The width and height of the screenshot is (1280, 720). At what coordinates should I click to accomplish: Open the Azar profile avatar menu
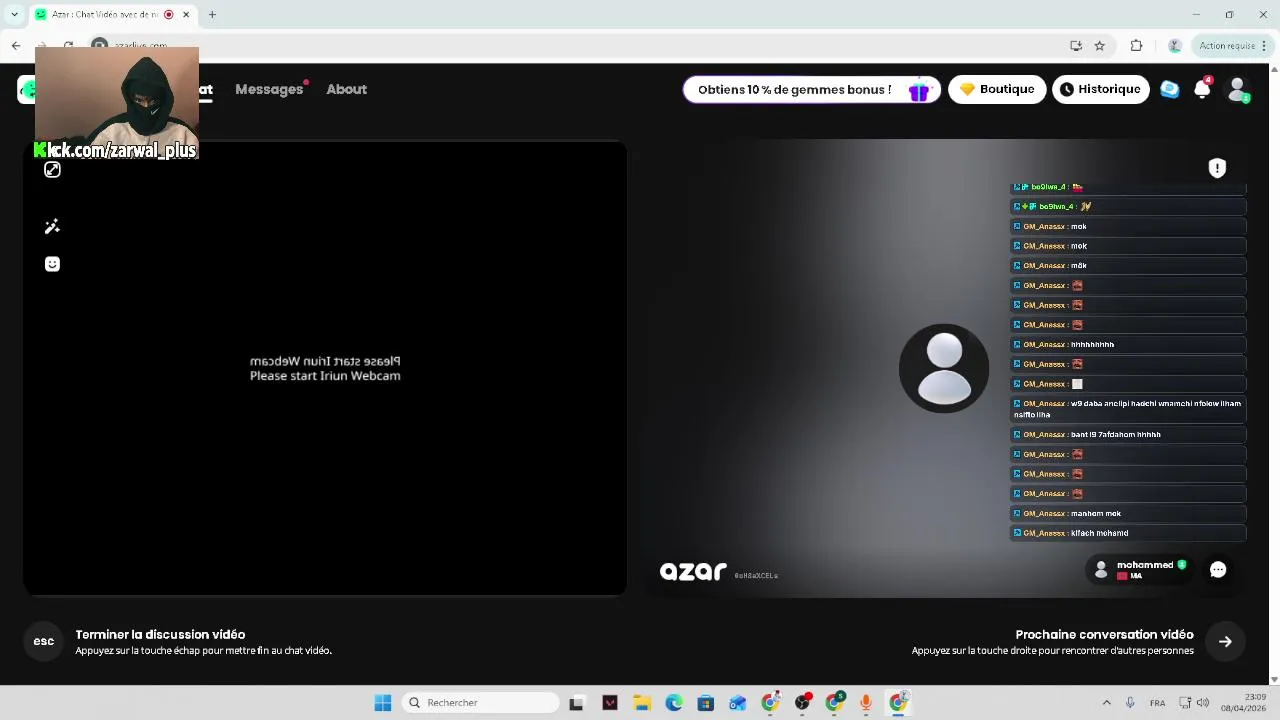(x=1238, y=89)
